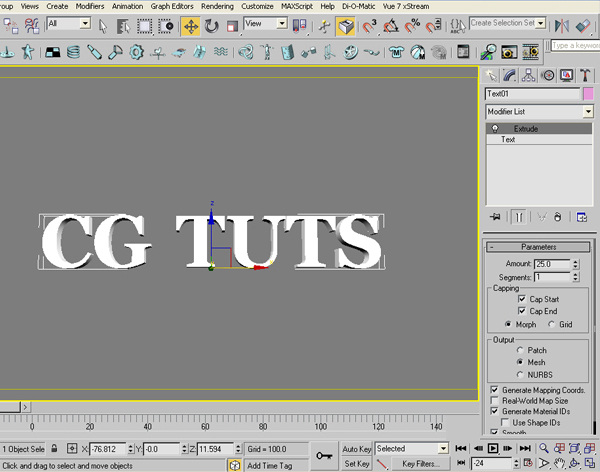Open the View reference coordinate dropdown
Screen dimensions: 600x472
(x=266, y=23)
